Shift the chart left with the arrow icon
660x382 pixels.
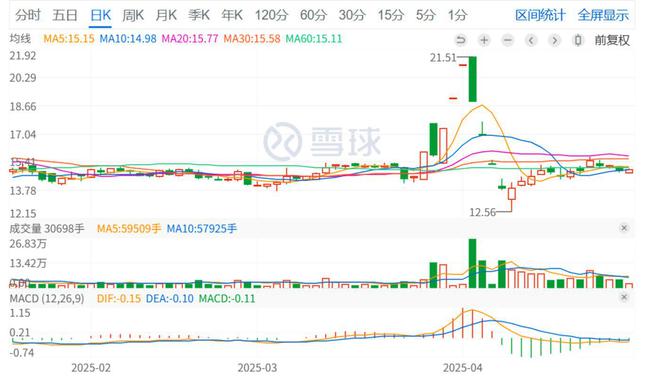coord(531,40)
